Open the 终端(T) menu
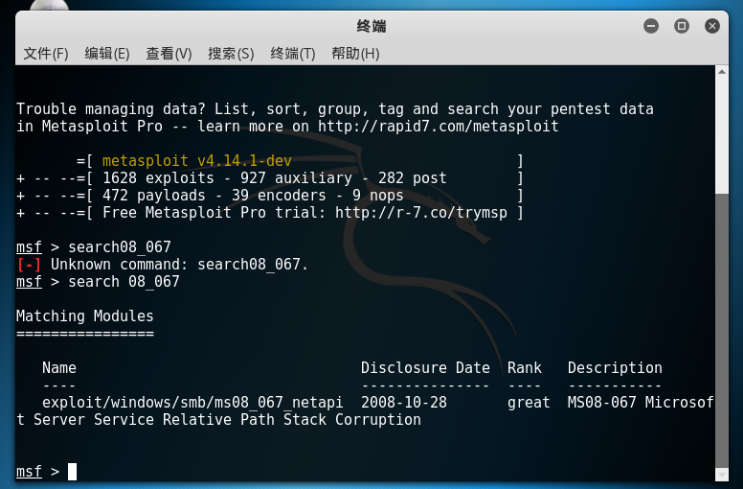 coord(293,54)
